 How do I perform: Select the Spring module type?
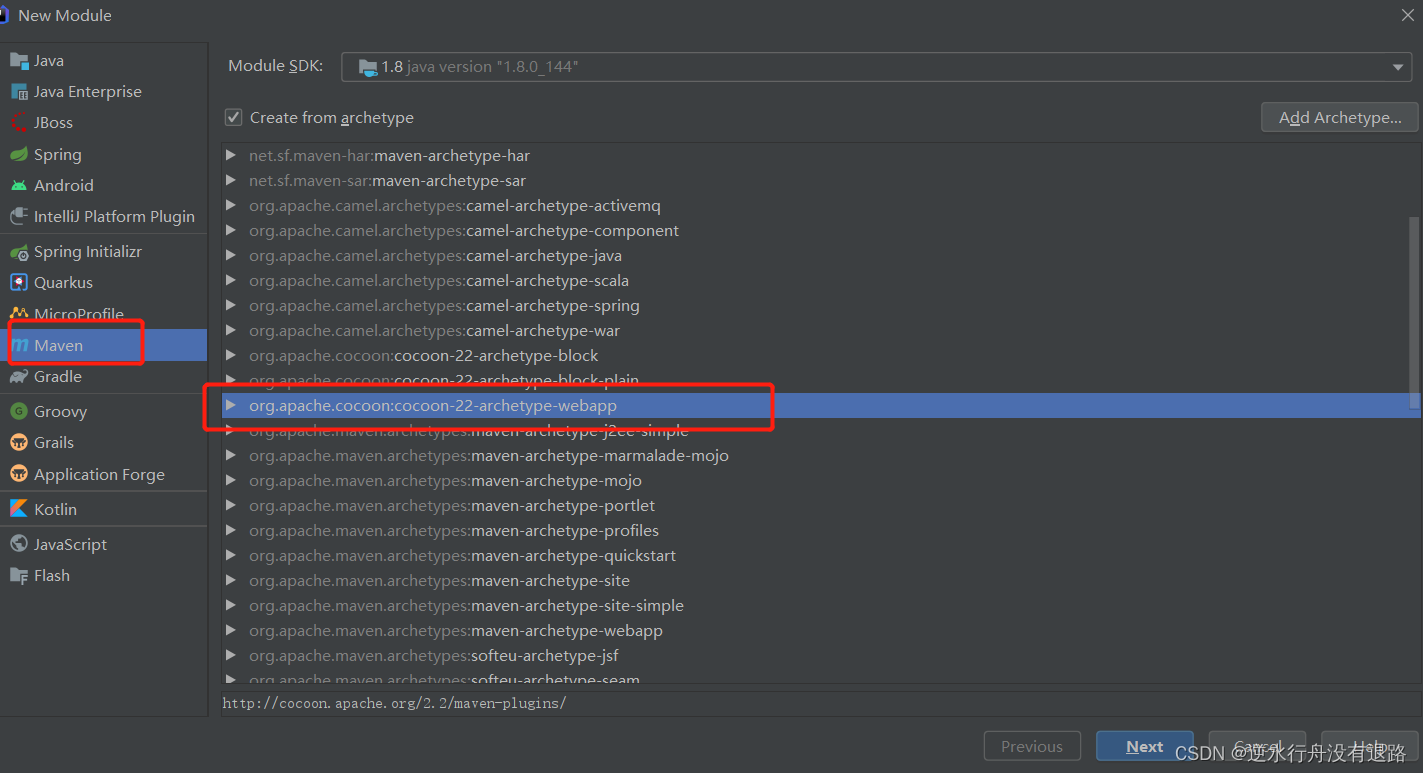pyautogui.click(x=103, y=154)
